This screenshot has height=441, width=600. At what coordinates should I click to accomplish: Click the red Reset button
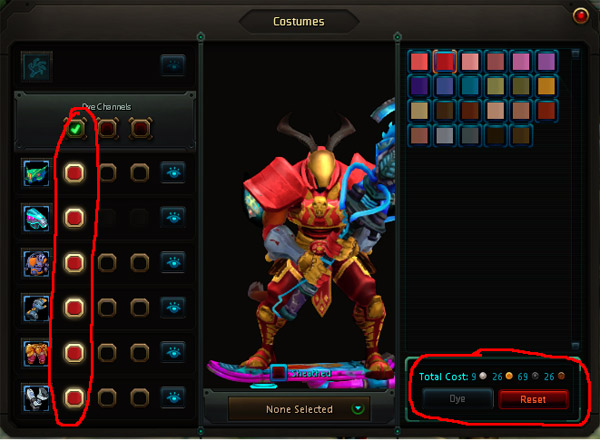pyautogui.click(x=533, y=399)
